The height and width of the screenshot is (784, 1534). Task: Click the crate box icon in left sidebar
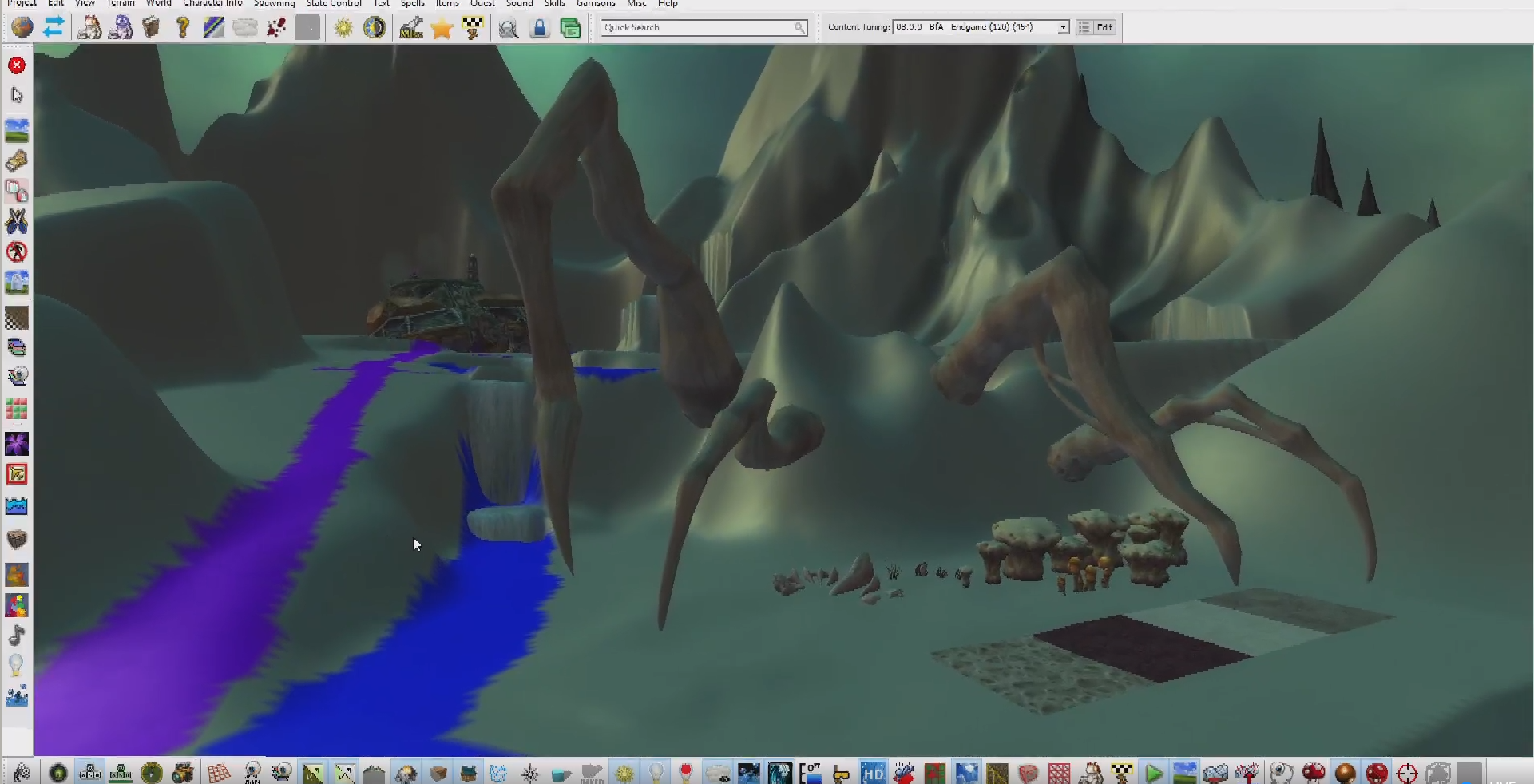pyautogui.click(x=17, y=540)
